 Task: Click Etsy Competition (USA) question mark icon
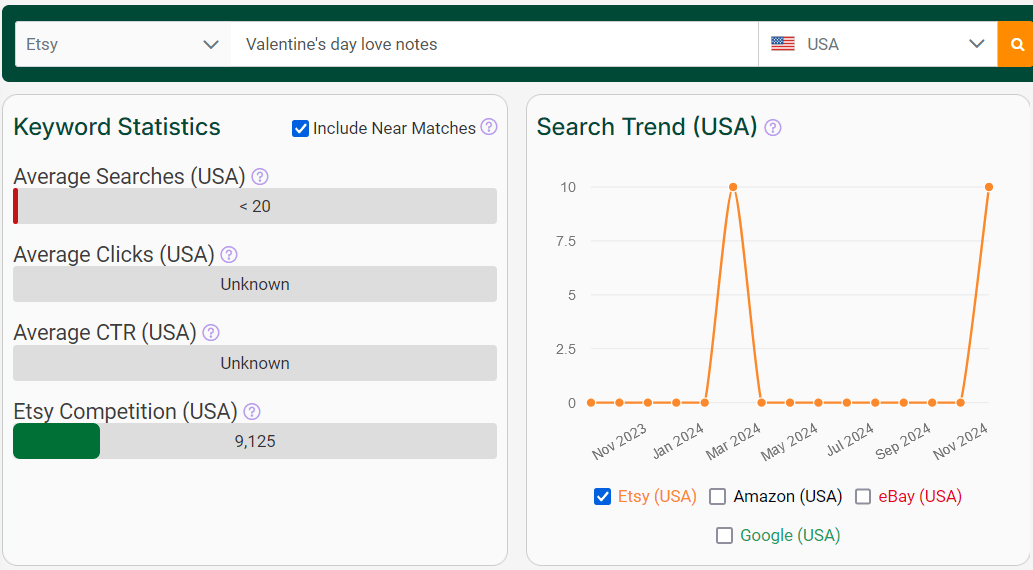tap(252, 412)
